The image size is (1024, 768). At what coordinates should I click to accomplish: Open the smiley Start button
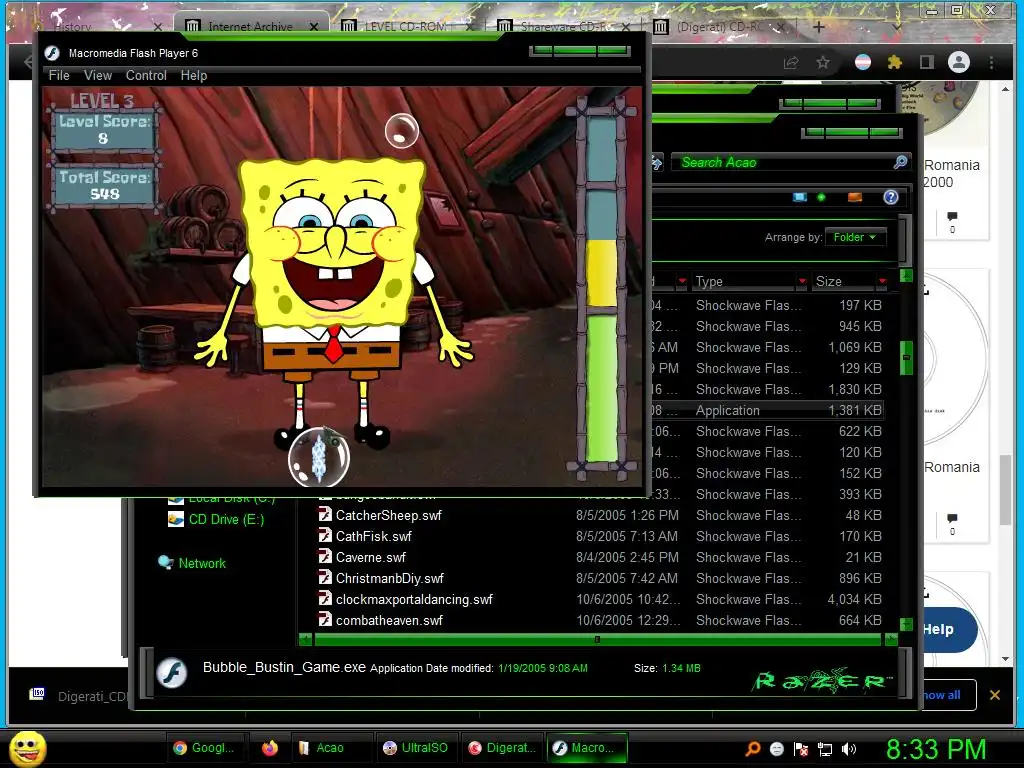point(28,748)
